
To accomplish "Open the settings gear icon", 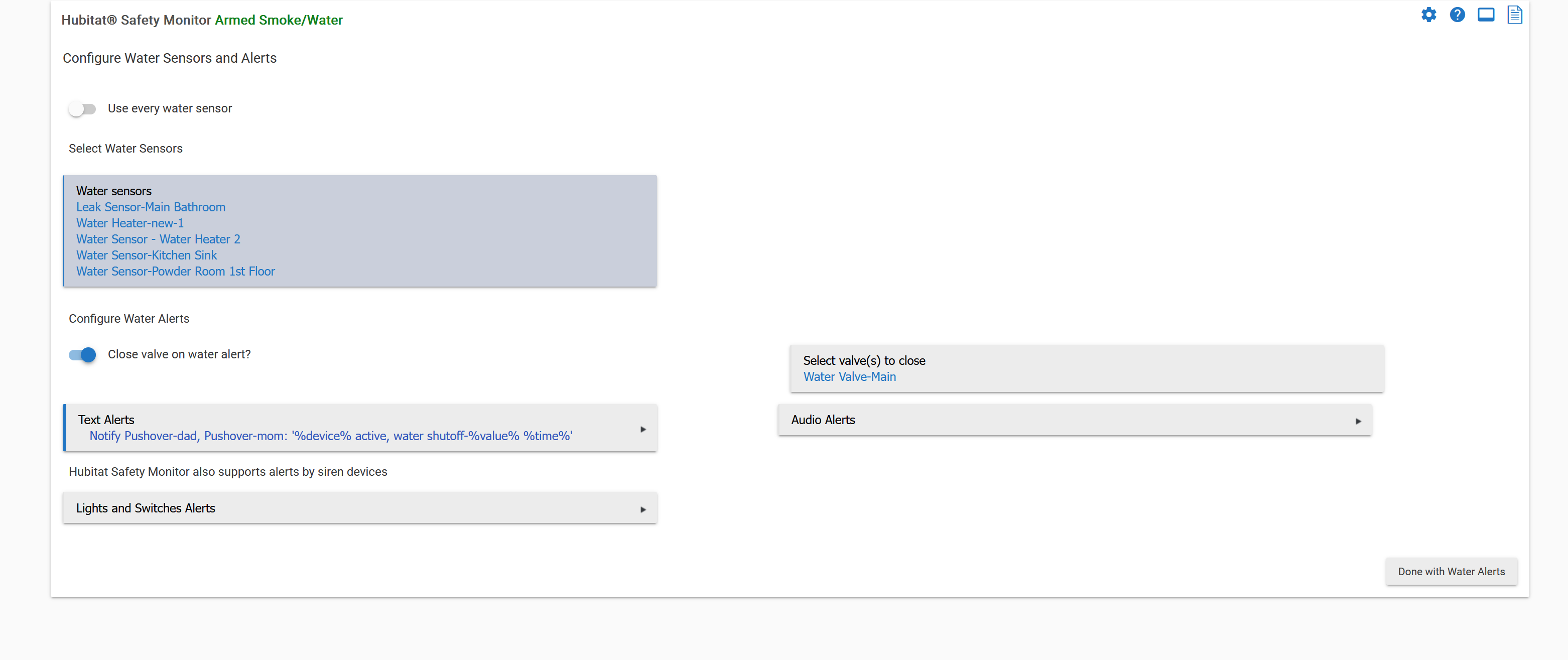I will pyautogui.click(x=1428, y=15).
